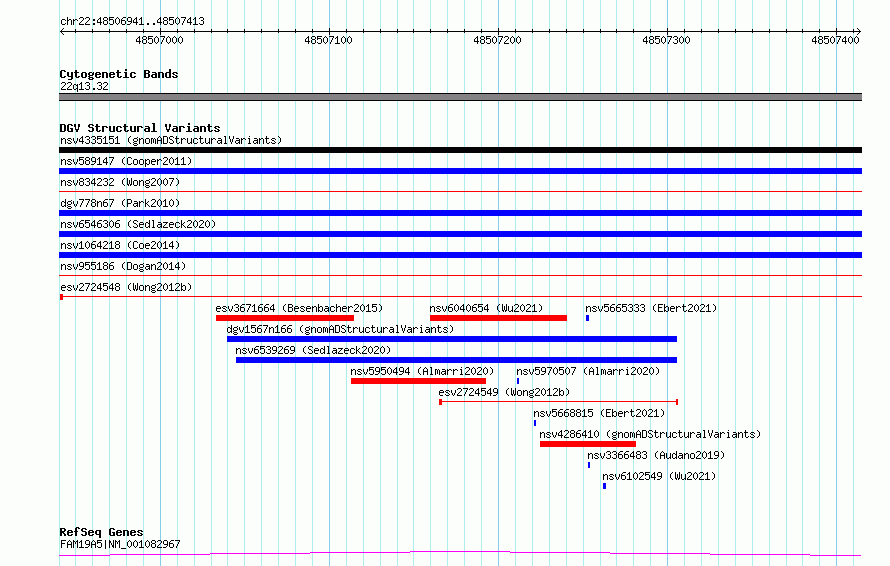Click the nsv4286410 gnomAD red bar
The image size is (890, 566).
[587, 444]
